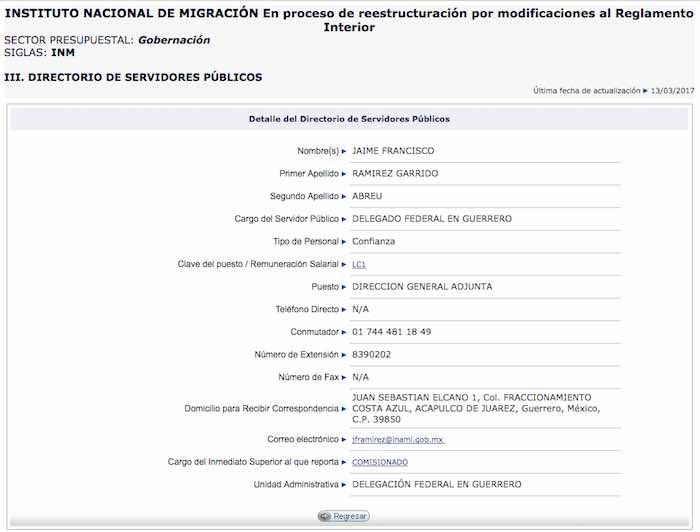Image resolution: width=700 pixels, height=532 pixels.
Task: Click the Detalle del Directorio de Servidores Públicos header
Action: point(349,119)
